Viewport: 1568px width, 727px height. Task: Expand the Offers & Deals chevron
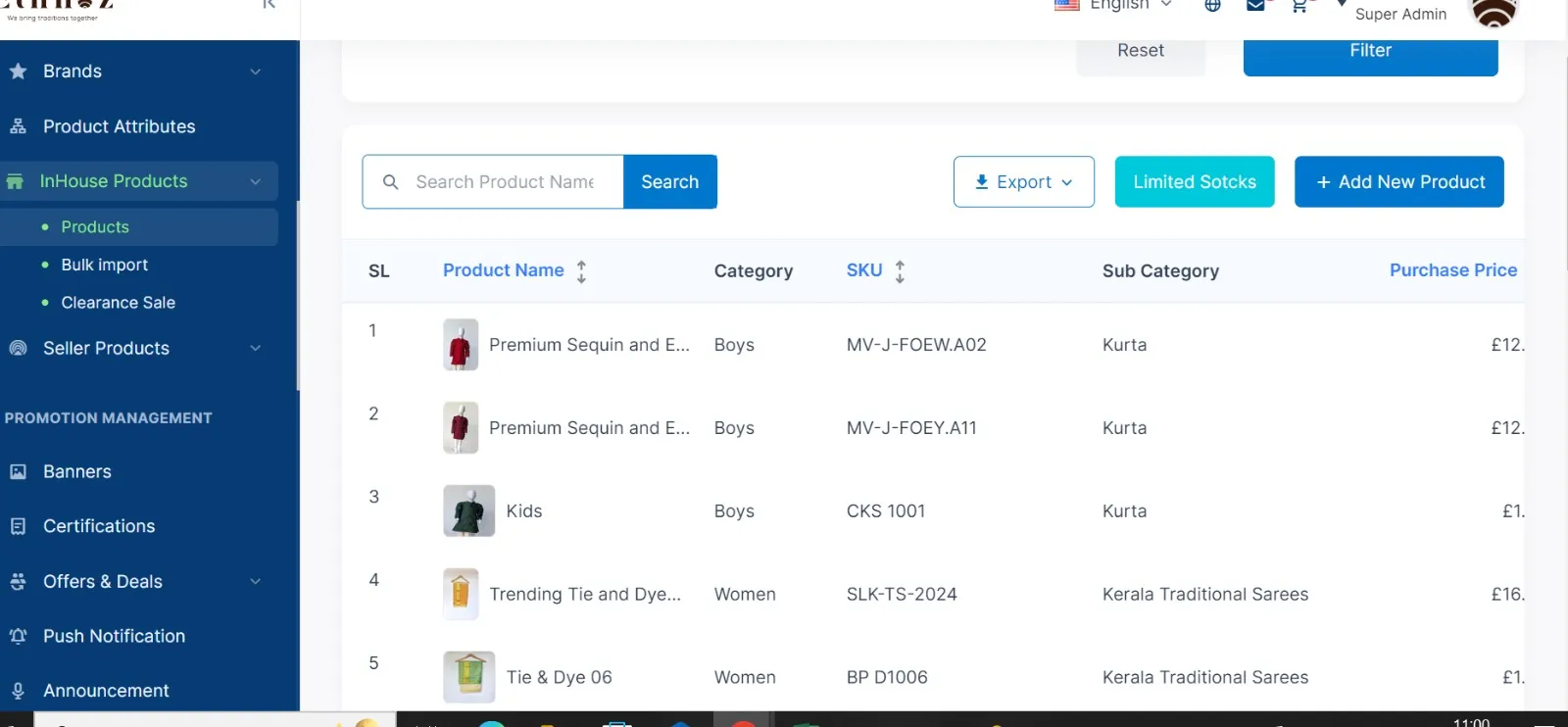(x=256, y=581)
